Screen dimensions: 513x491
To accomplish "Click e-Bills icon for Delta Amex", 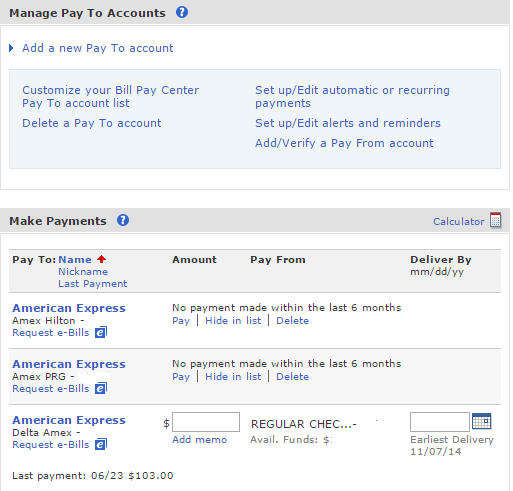I will [x=101, y=444].
